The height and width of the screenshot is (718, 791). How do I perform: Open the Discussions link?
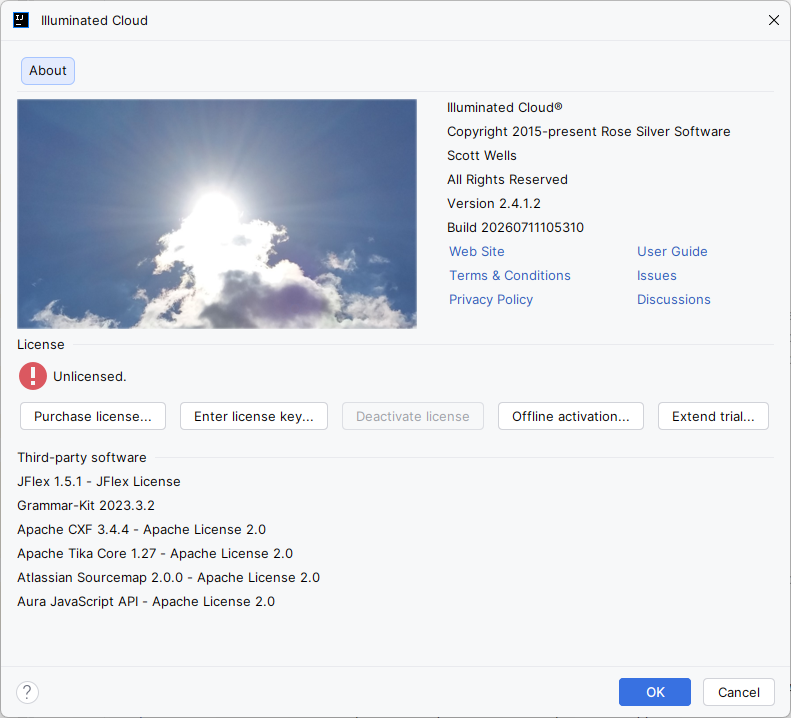(x=673, y=300)
